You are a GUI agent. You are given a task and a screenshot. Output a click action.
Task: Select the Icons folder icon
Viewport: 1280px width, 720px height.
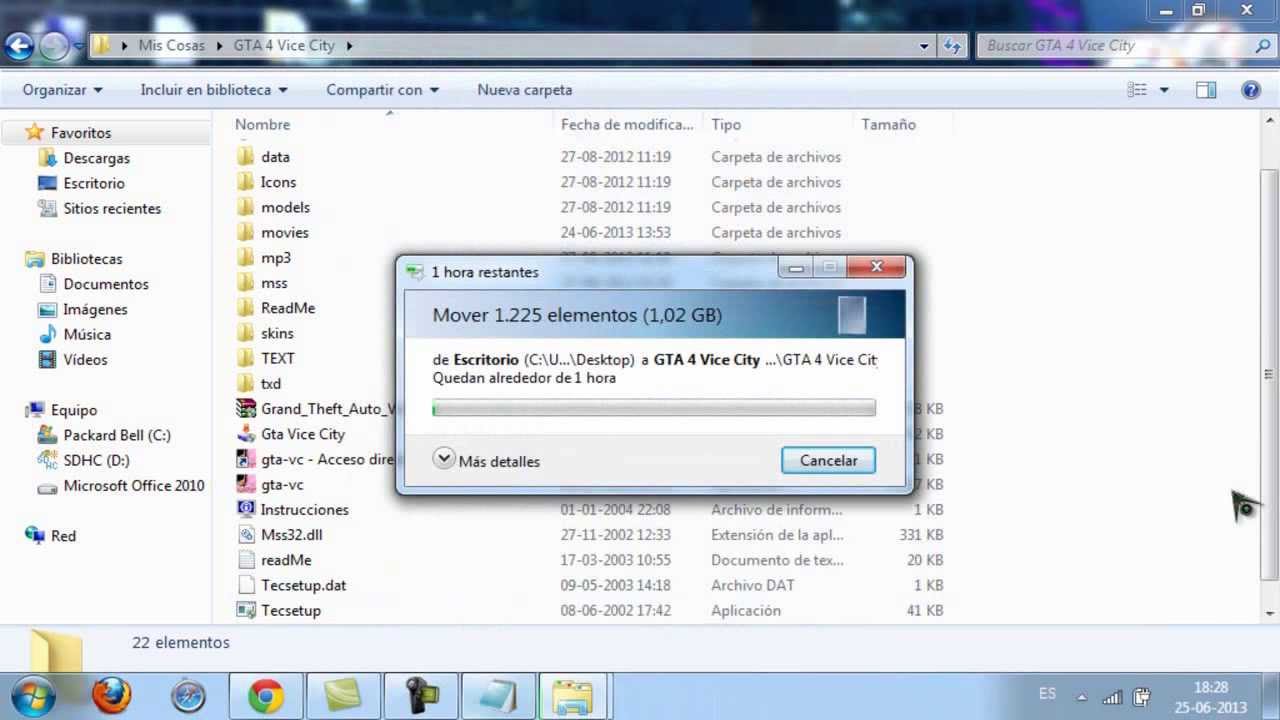pos(246,182)
